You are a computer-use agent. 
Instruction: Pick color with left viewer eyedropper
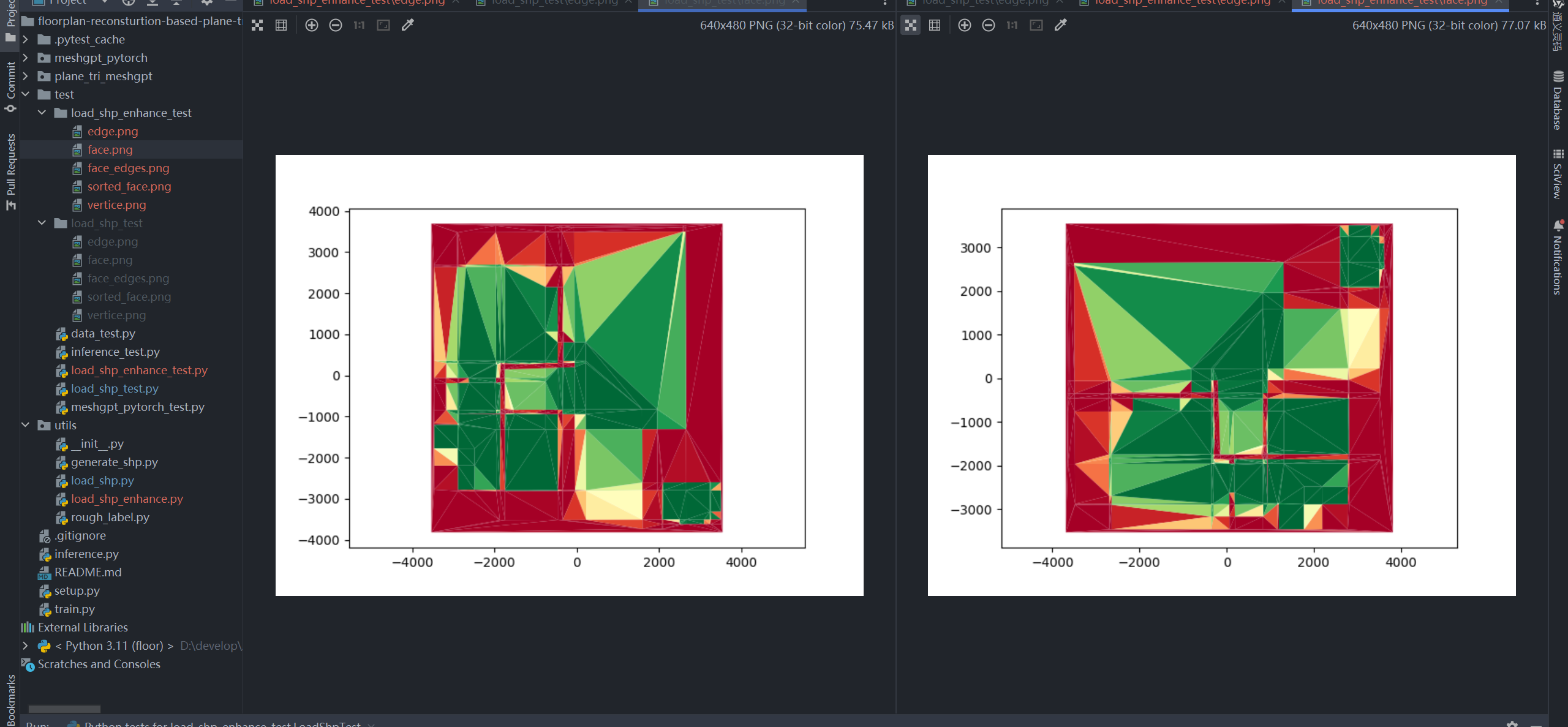(407, 25)
